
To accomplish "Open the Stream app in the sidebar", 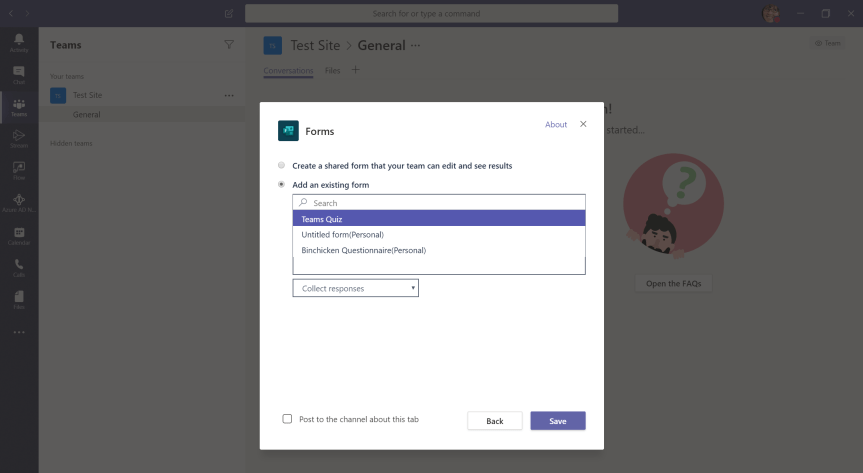I will click(x=19, y=138).
